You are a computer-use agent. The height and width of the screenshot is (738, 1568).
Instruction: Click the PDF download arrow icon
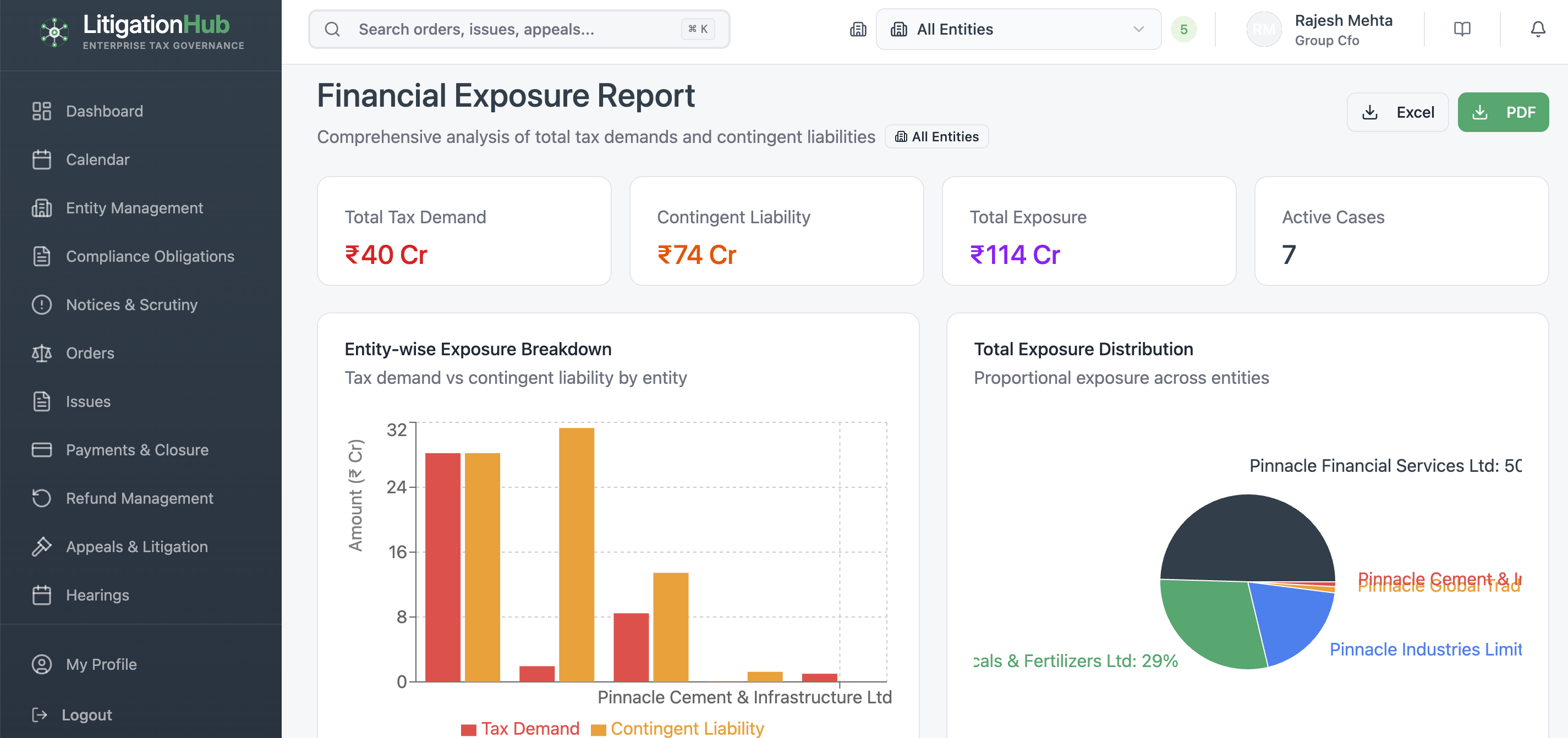1480,112
